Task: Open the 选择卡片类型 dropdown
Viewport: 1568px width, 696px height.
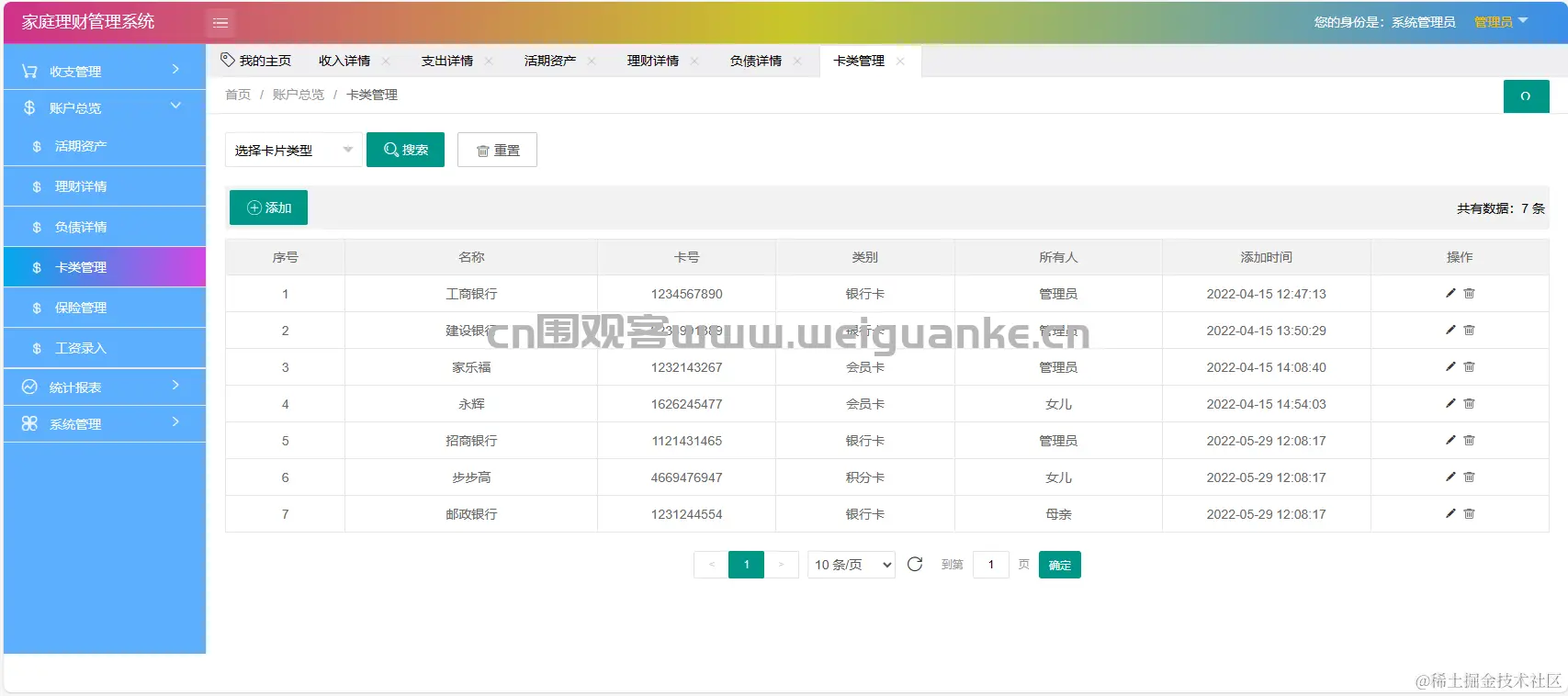Action: pos(294,150)
